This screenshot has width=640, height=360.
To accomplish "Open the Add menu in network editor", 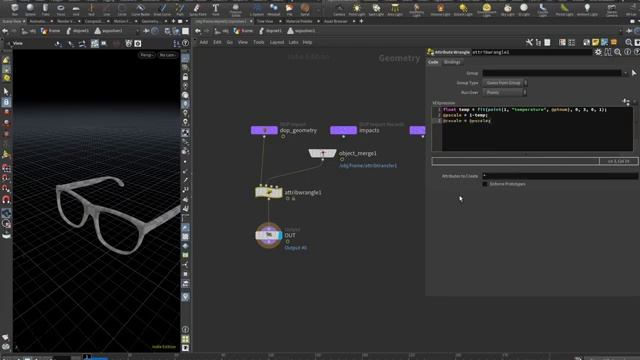I will click(x=204, y=42).
